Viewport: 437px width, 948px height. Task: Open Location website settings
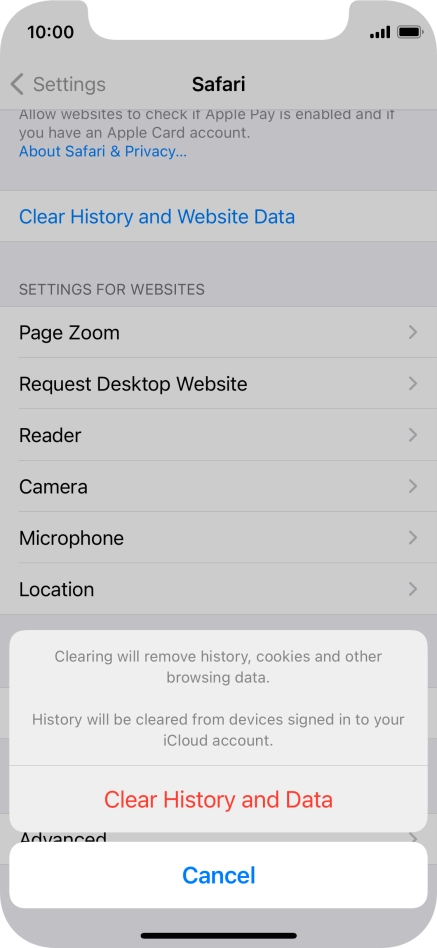218,589
